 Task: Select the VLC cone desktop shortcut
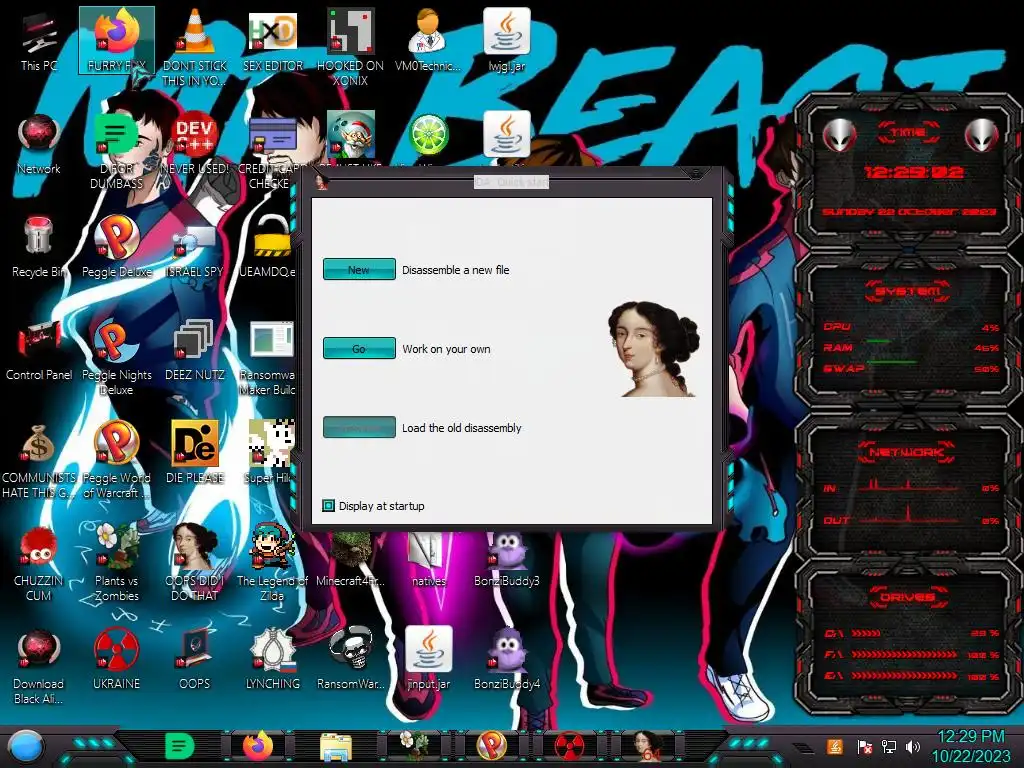(194, 47)
